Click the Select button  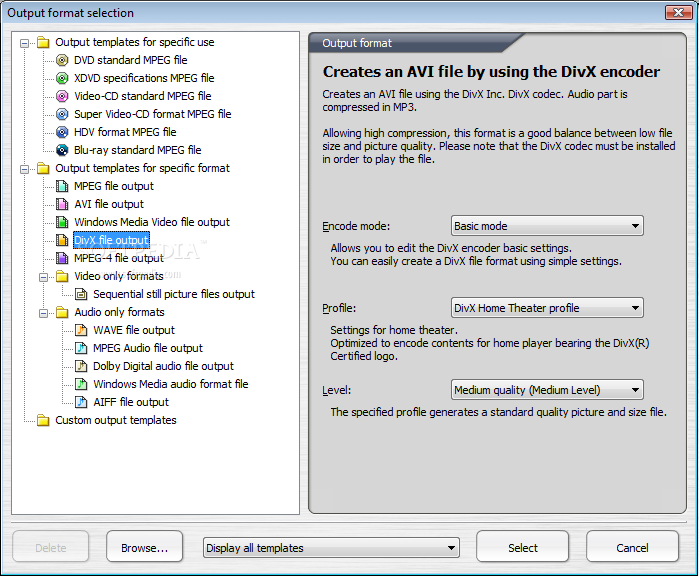click(x=522, y=547)
